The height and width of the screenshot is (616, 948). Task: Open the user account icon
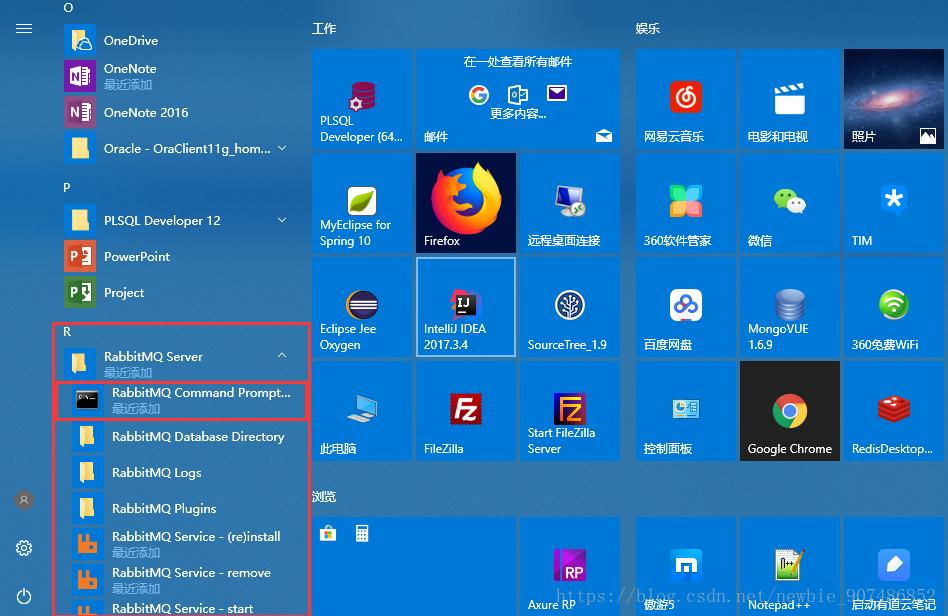(24, 500)
